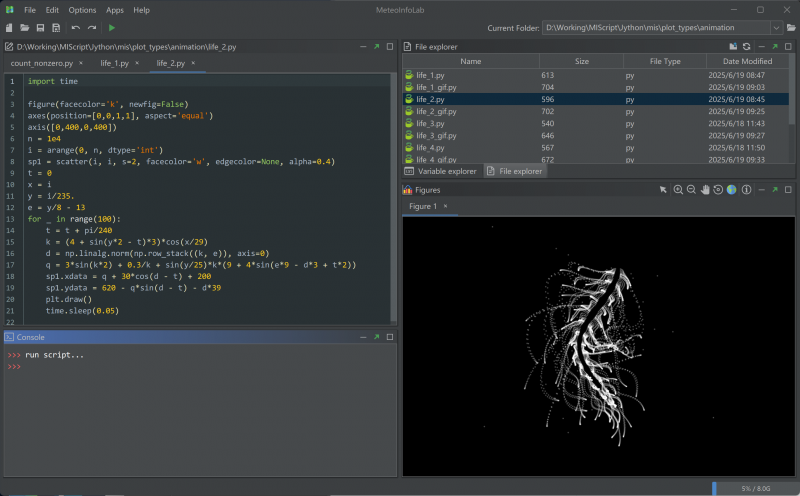This screenshot has height=496, width=800.
Task: Switch to the Variable explorer tab
Action: point(446,171)
